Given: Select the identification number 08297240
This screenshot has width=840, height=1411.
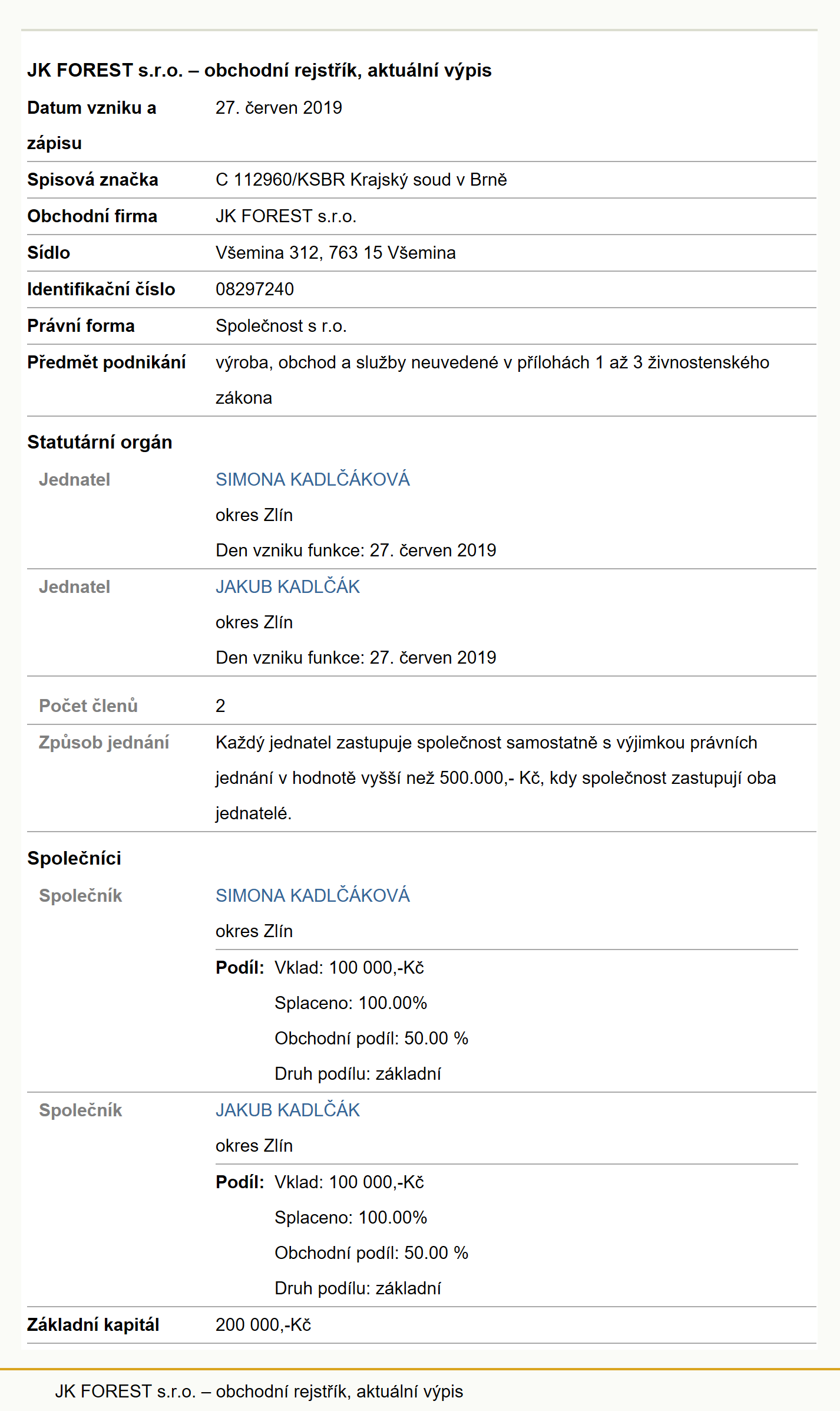Looking at the screenshot, I should [254, 289].
